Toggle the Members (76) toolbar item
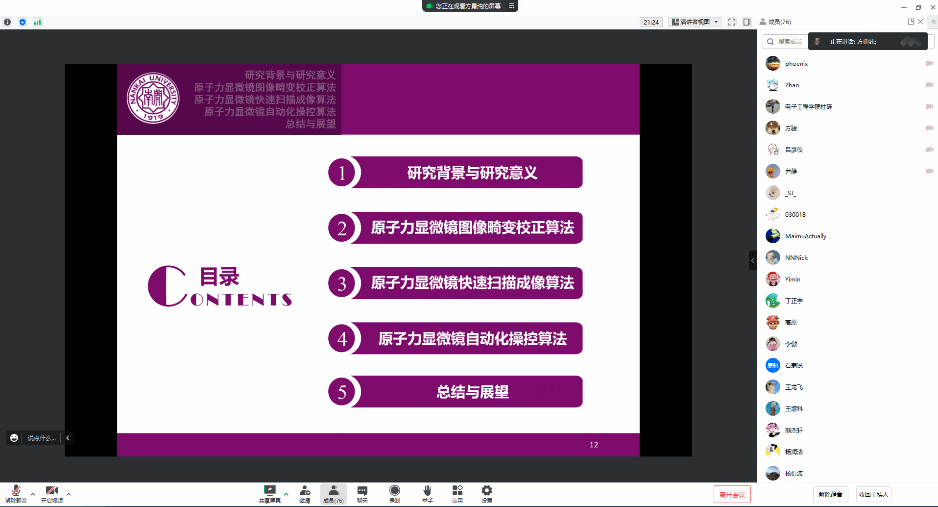This screenshot has width=938, height=507. click(x=333, y=492)
